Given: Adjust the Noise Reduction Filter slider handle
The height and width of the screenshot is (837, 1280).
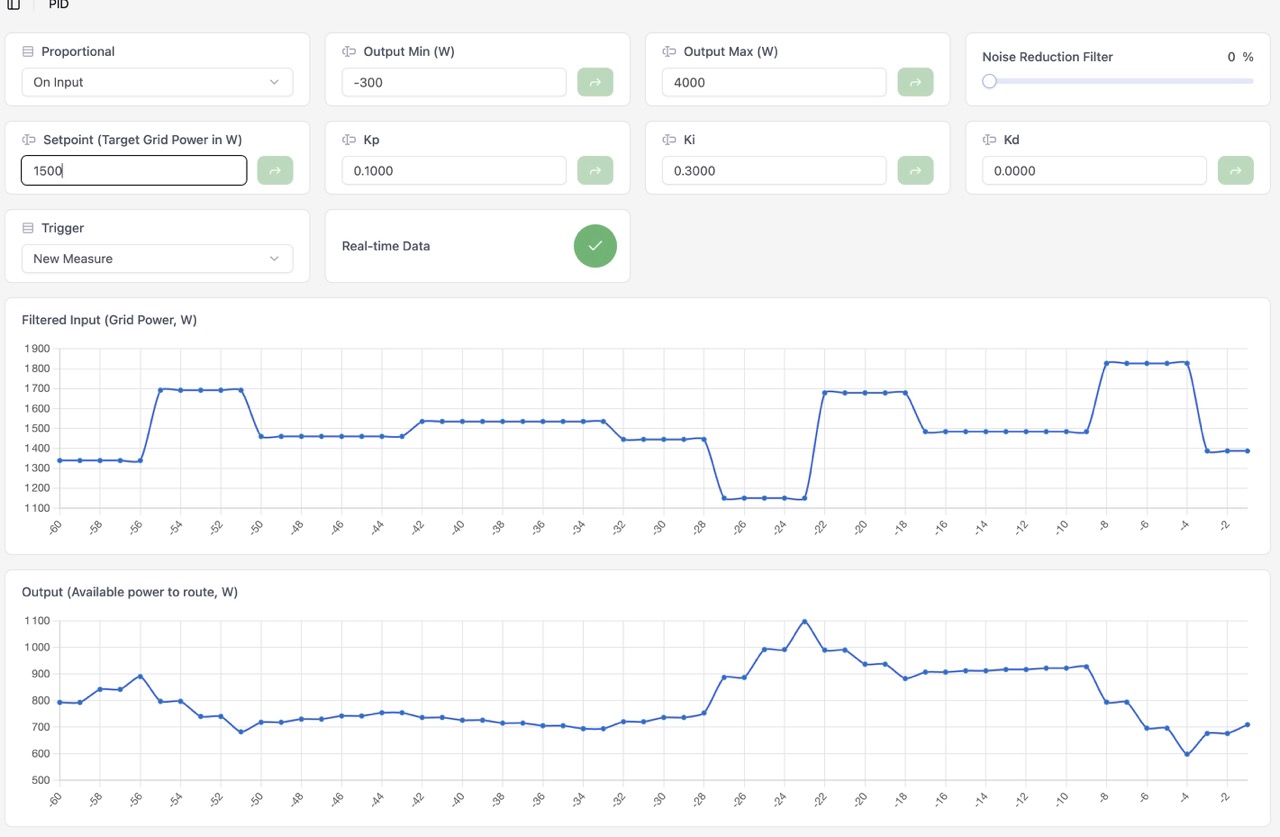Looking at the screenshot, I should pos(989,81).
